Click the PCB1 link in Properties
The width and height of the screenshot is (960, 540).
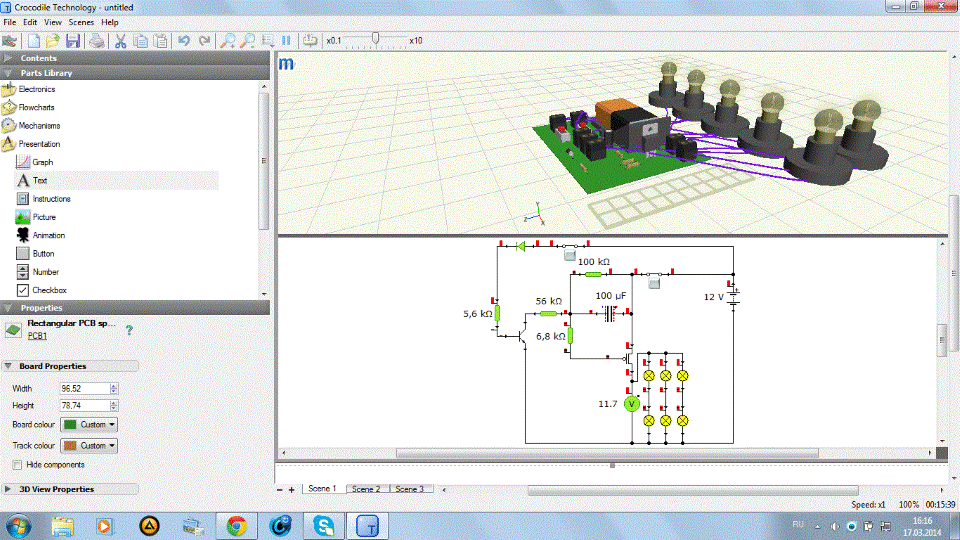click(37, 336)
